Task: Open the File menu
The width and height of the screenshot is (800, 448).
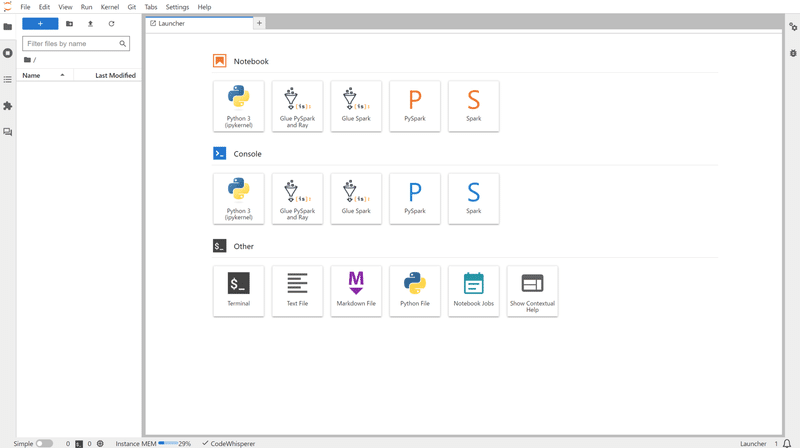Action: click(x=25, y=7)
